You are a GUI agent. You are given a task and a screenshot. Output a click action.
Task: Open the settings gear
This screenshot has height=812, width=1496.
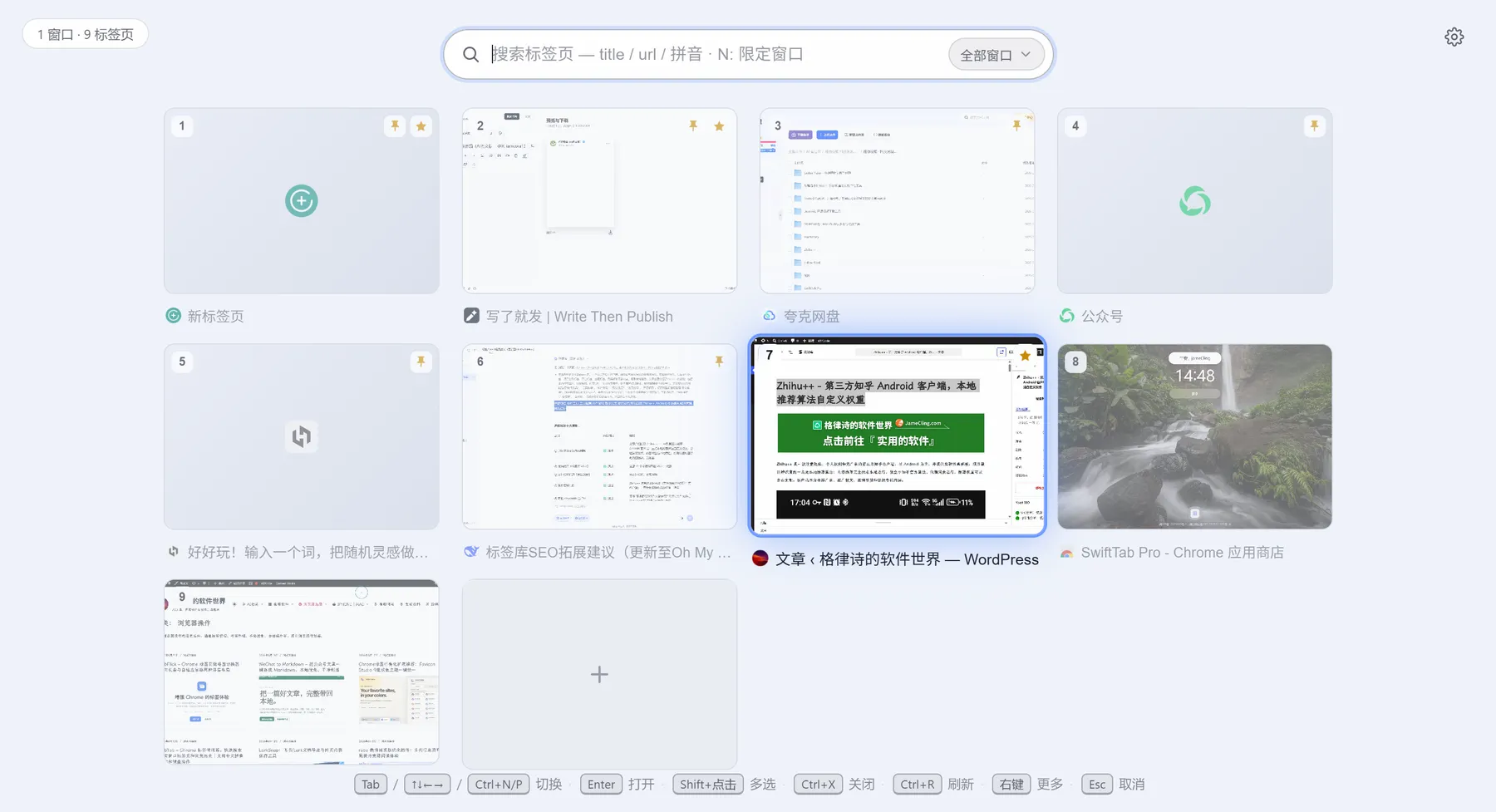click(x=1454, y=37)
